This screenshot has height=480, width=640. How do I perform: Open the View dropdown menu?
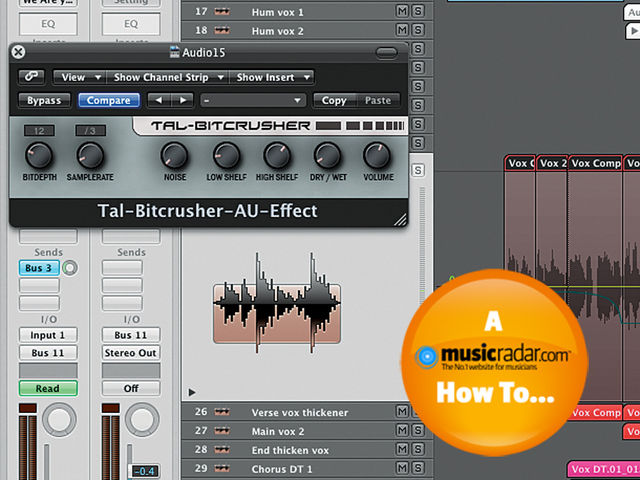(80, 77)
